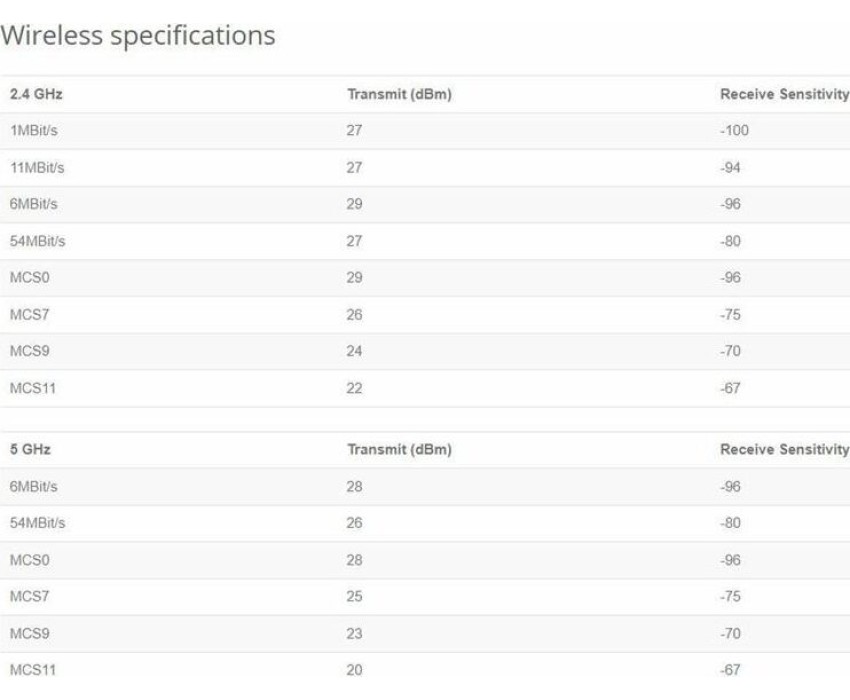Viewport: 850px width, 700px height.
Task: Select the 5 GHz column header
Action: click(x=30, y=449)
